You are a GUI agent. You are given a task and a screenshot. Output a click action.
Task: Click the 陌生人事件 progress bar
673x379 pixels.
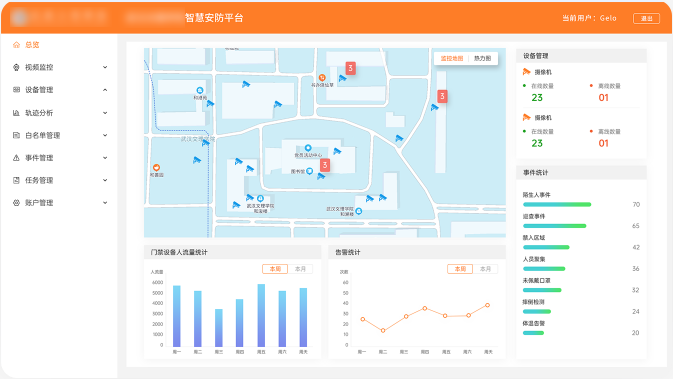pos(557,204)
